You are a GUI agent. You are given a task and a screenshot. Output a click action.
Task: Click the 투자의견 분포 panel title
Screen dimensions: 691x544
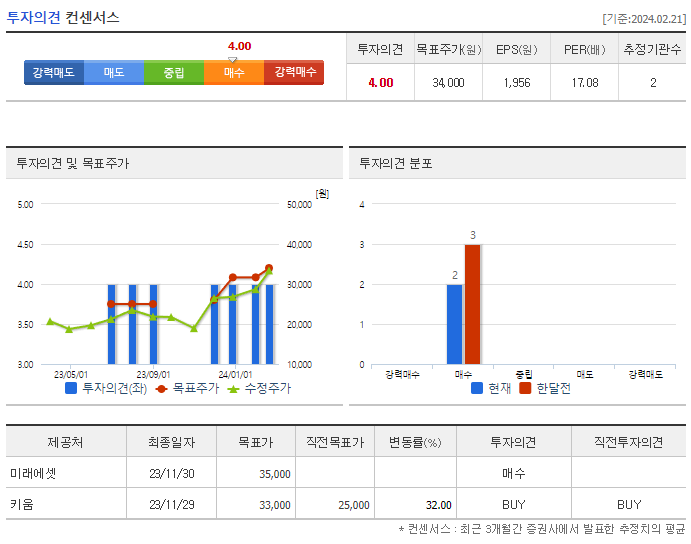tap(396, 164)
